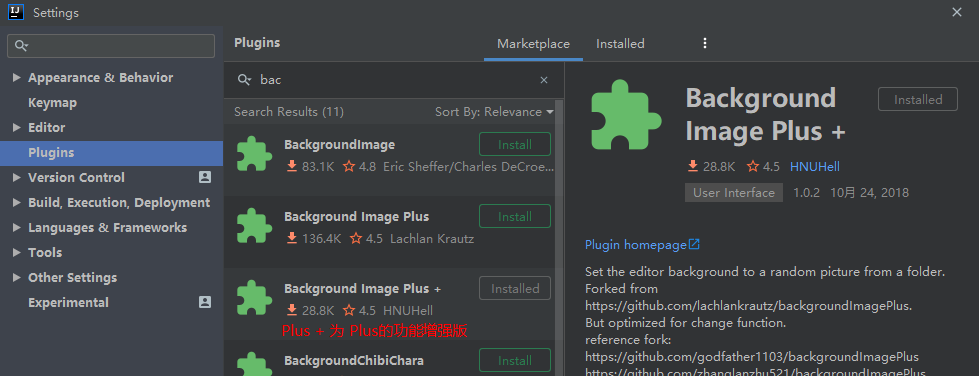Expand the Editor settings node
Viewport: 979px width, 376px height.
tap(17, 127)
